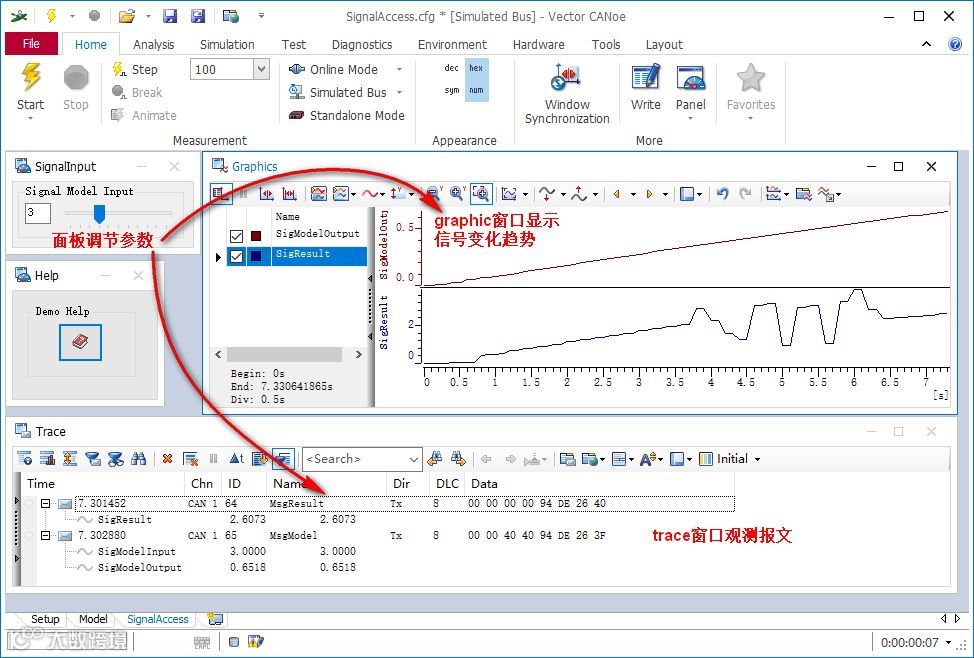Click the difference markers icon in Graphics toolbar
Image resolution: width=974 pixels, height=658 pixels.
click(289, 194)
